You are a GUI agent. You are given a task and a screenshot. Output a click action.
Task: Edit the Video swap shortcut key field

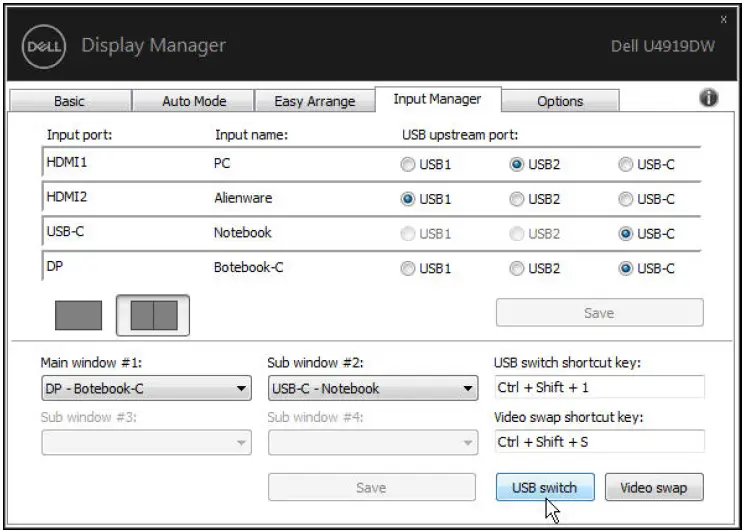click(599, 442)
